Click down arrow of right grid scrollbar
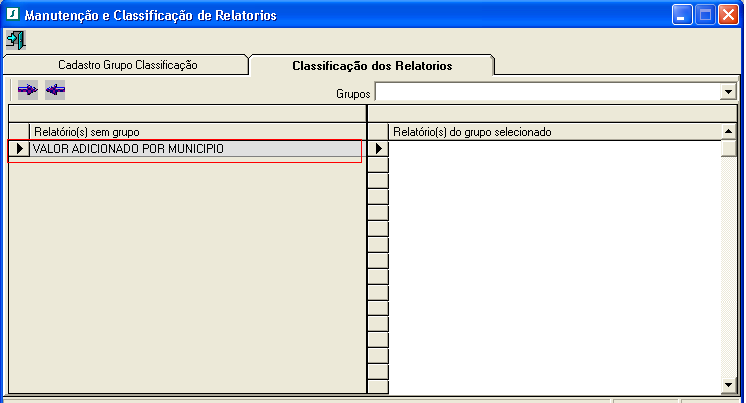This screenshot has height=403, width=746. coord(728,385)
